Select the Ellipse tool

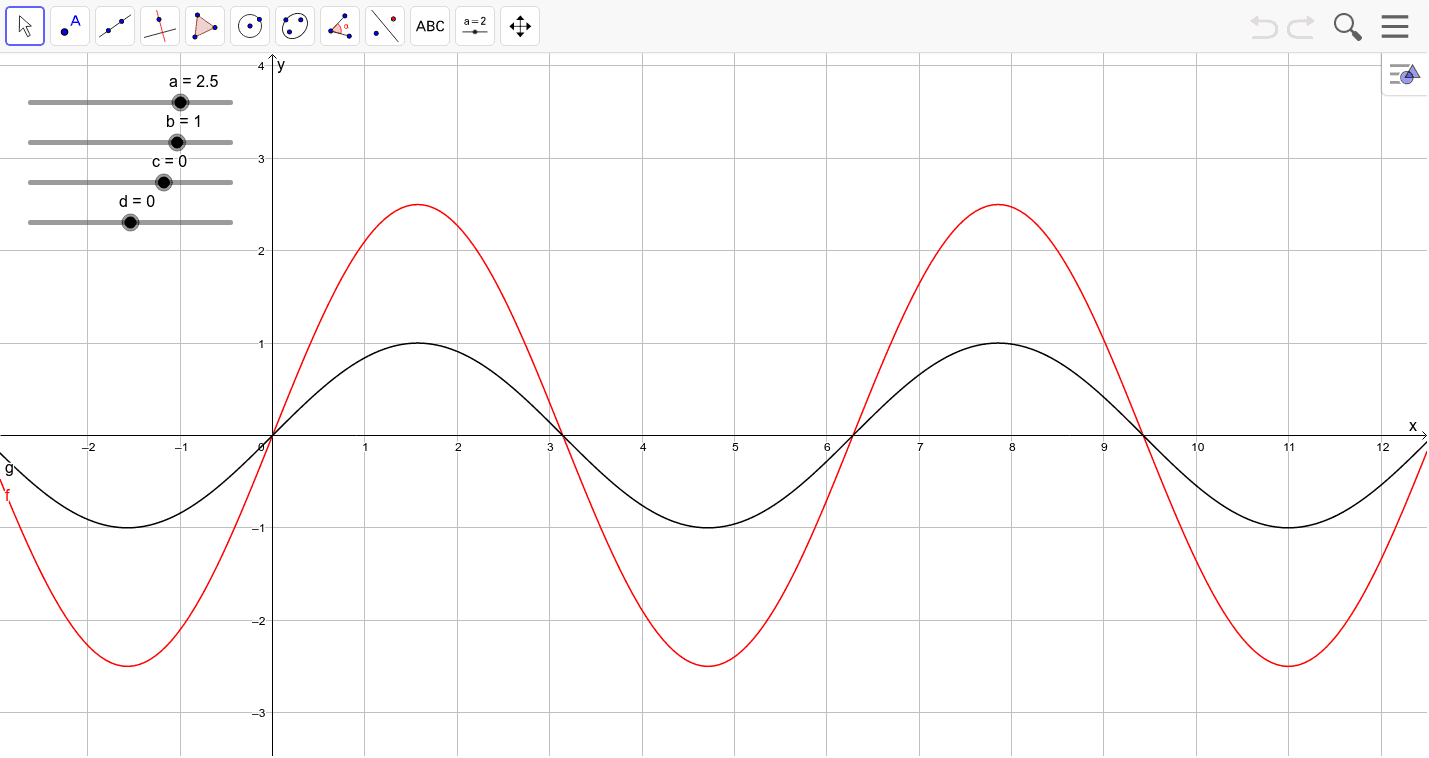click(294, 26)
